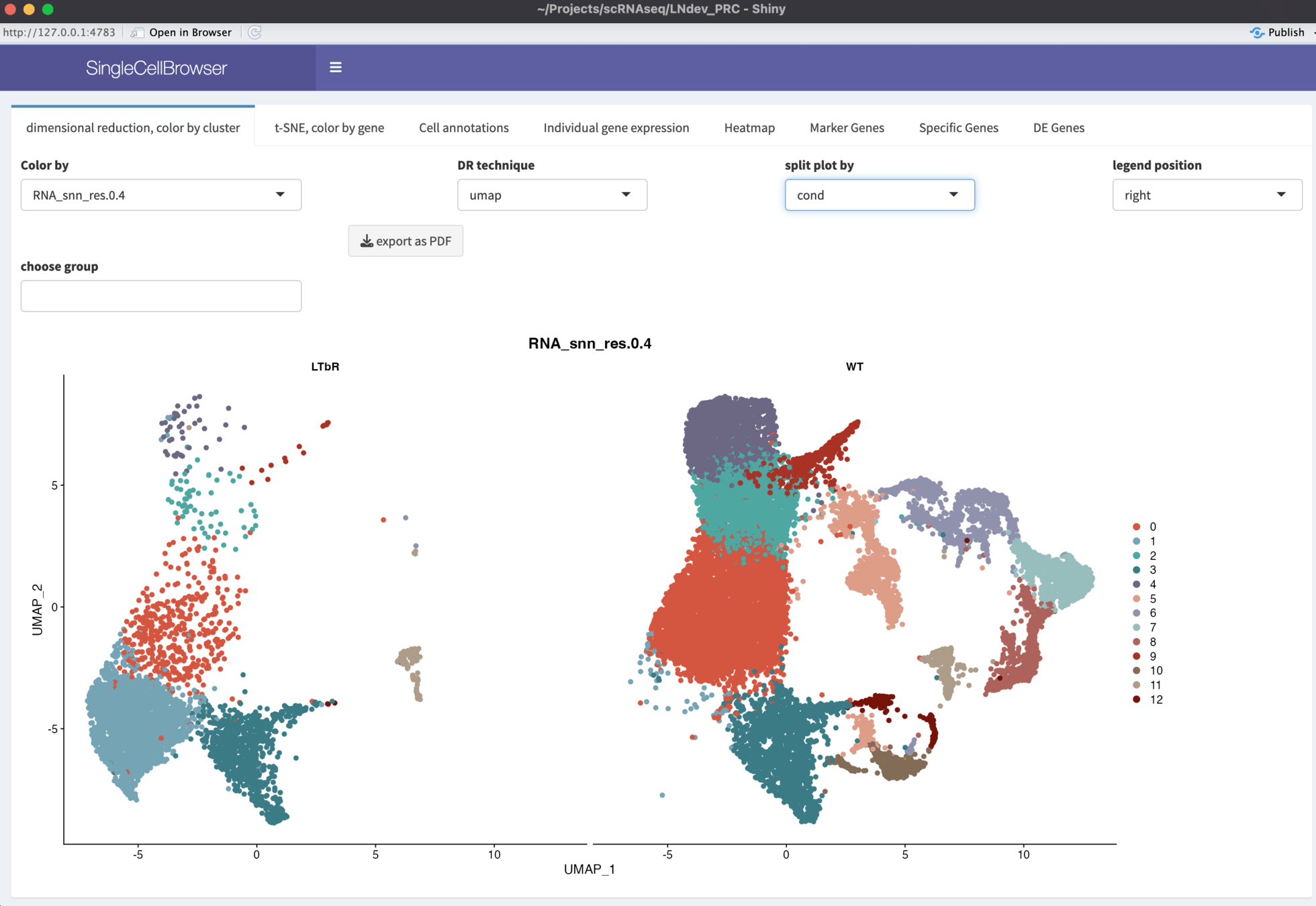Click the reload page icon
1316x906 pixels.
(254, 32)
